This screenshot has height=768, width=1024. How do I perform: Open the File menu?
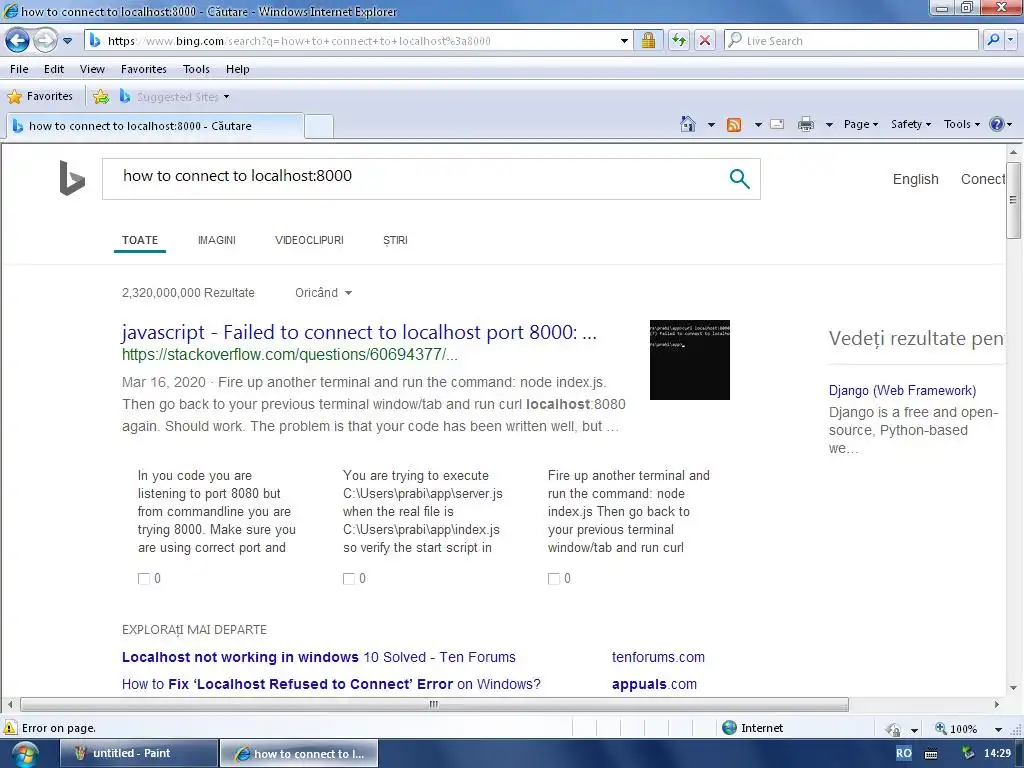click(19, 69)
